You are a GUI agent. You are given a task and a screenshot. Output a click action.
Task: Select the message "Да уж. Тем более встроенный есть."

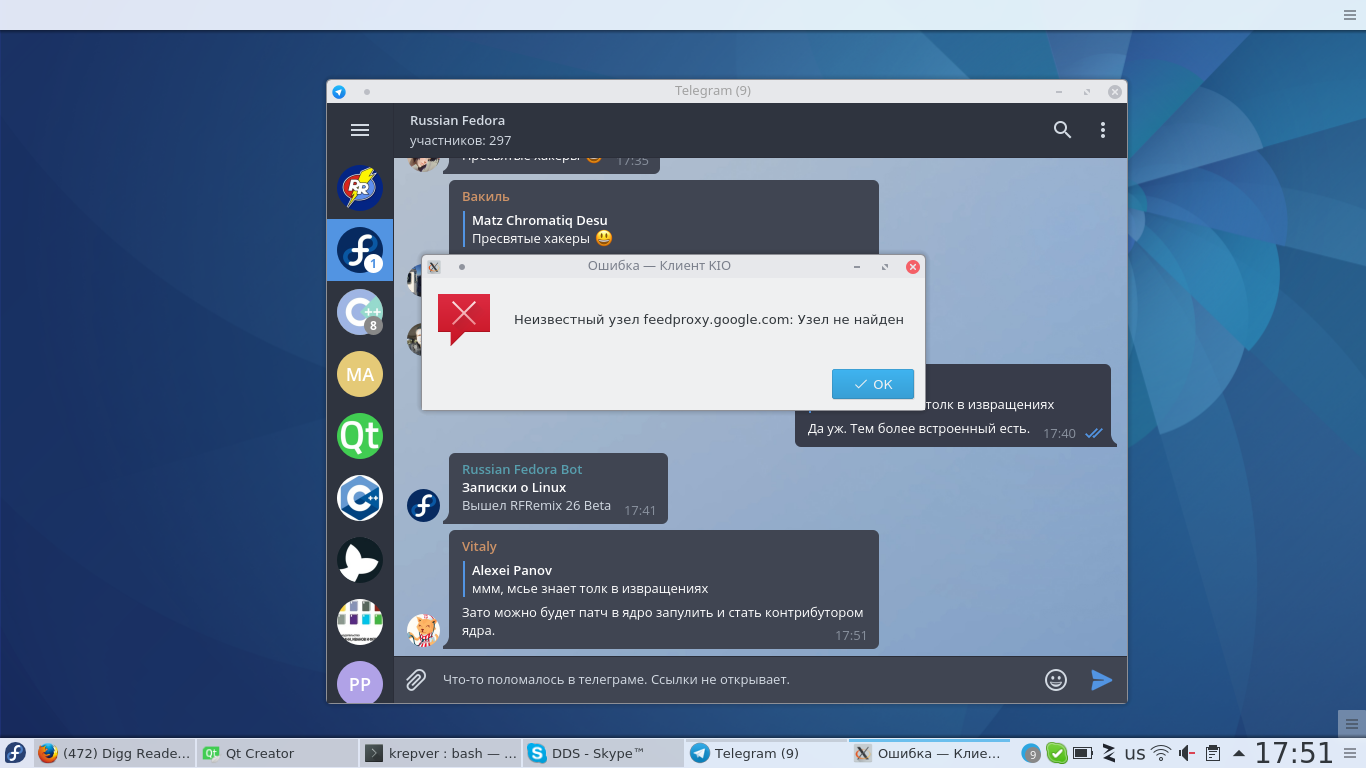[919, 429]
